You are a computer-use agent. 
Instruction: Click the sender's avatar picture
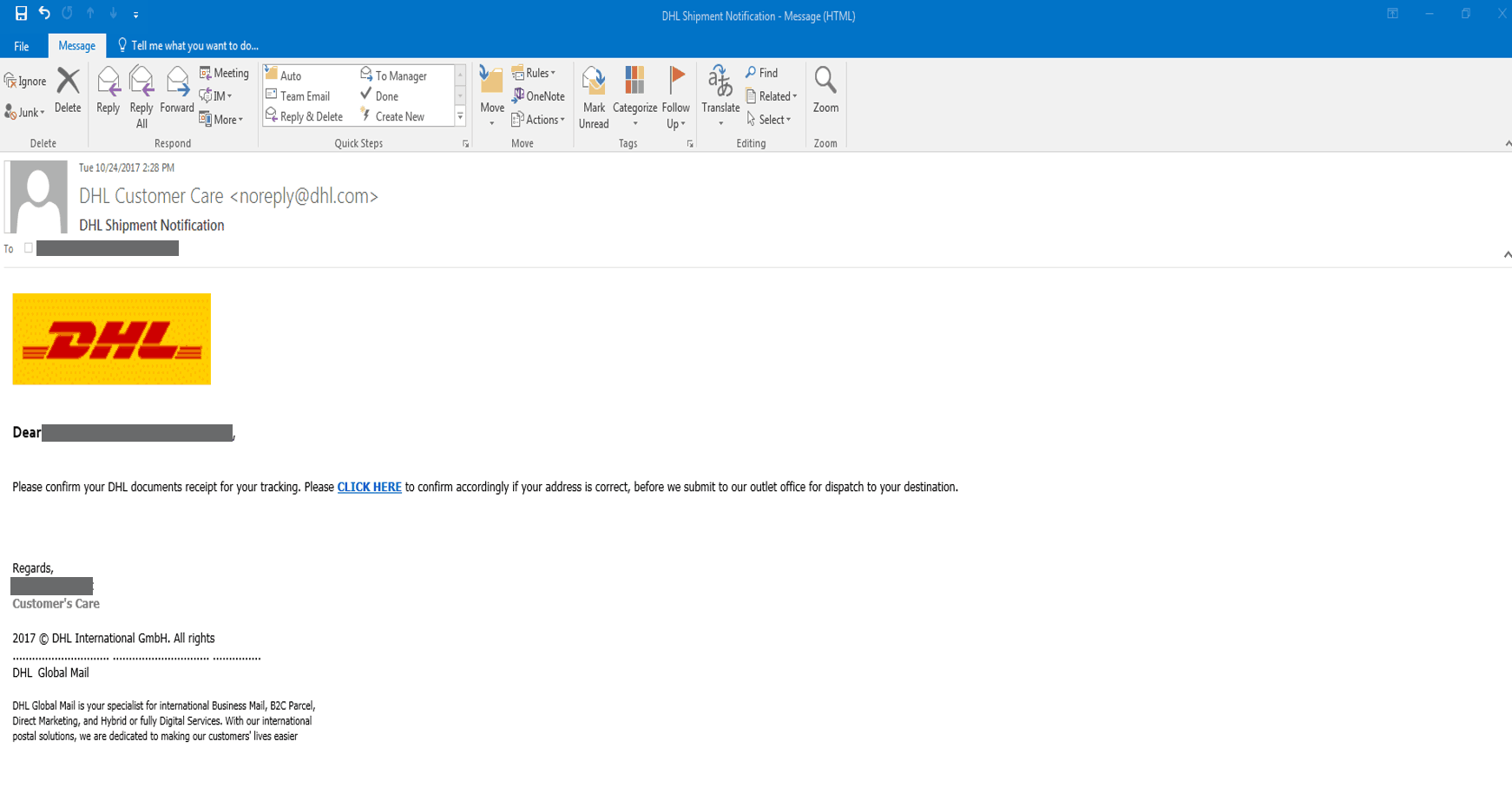click(37, 197)
